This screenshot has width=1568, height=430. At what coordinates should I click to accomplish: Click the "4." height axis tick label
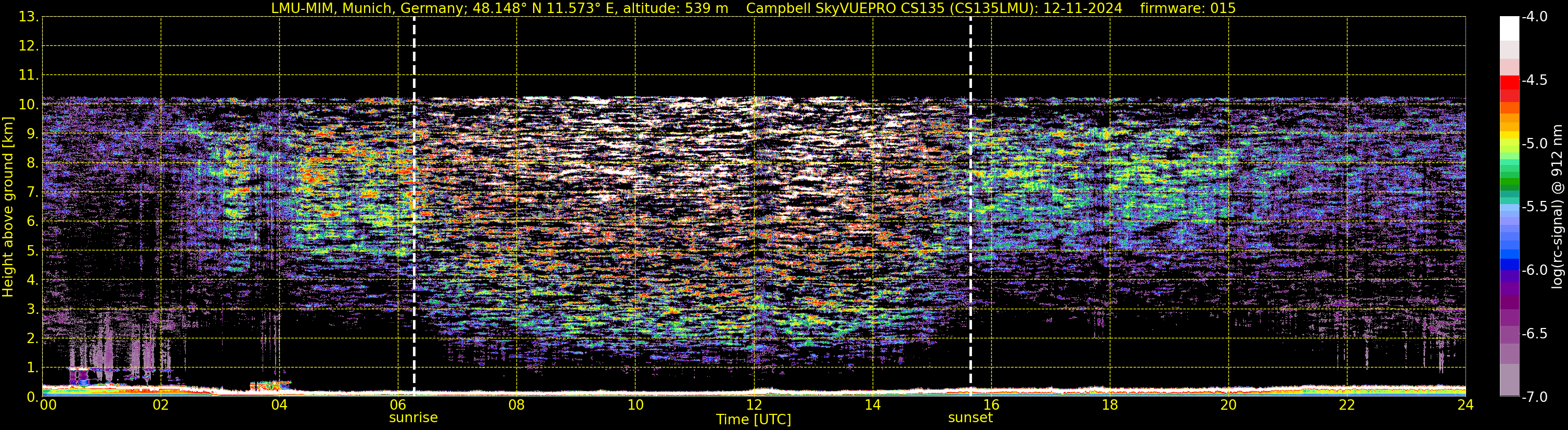tap(33, 280)
